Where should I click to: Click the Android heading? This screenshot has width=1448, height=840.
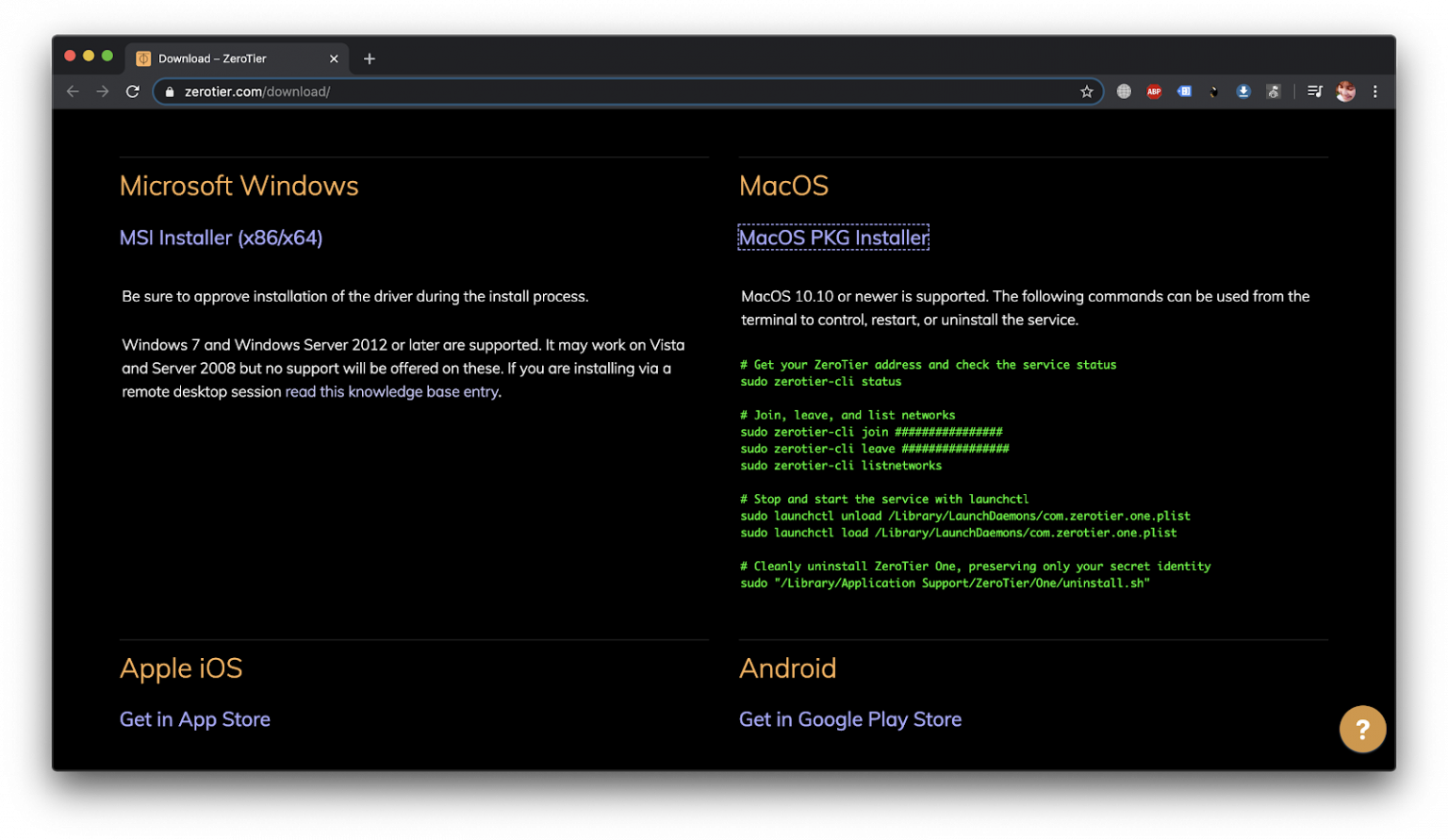[787, 668]
